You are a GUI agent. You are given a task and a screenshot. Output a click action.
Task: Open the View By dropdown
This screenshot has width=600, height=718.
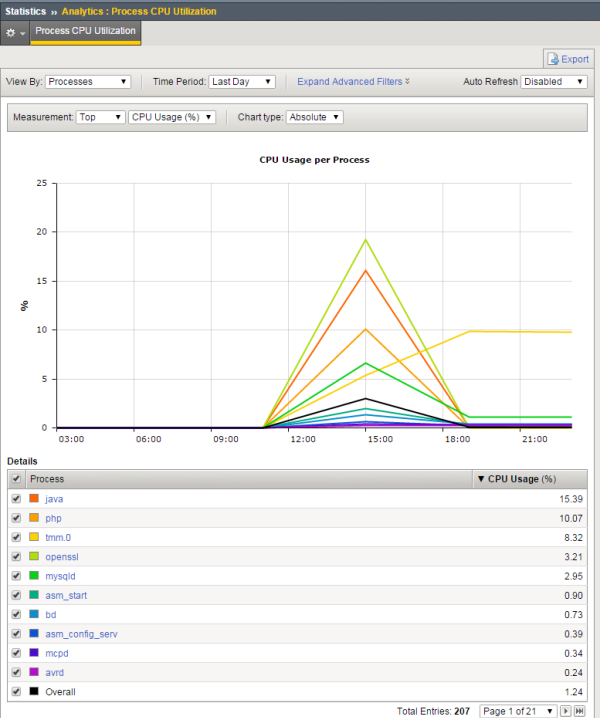(x=88, y=82)
